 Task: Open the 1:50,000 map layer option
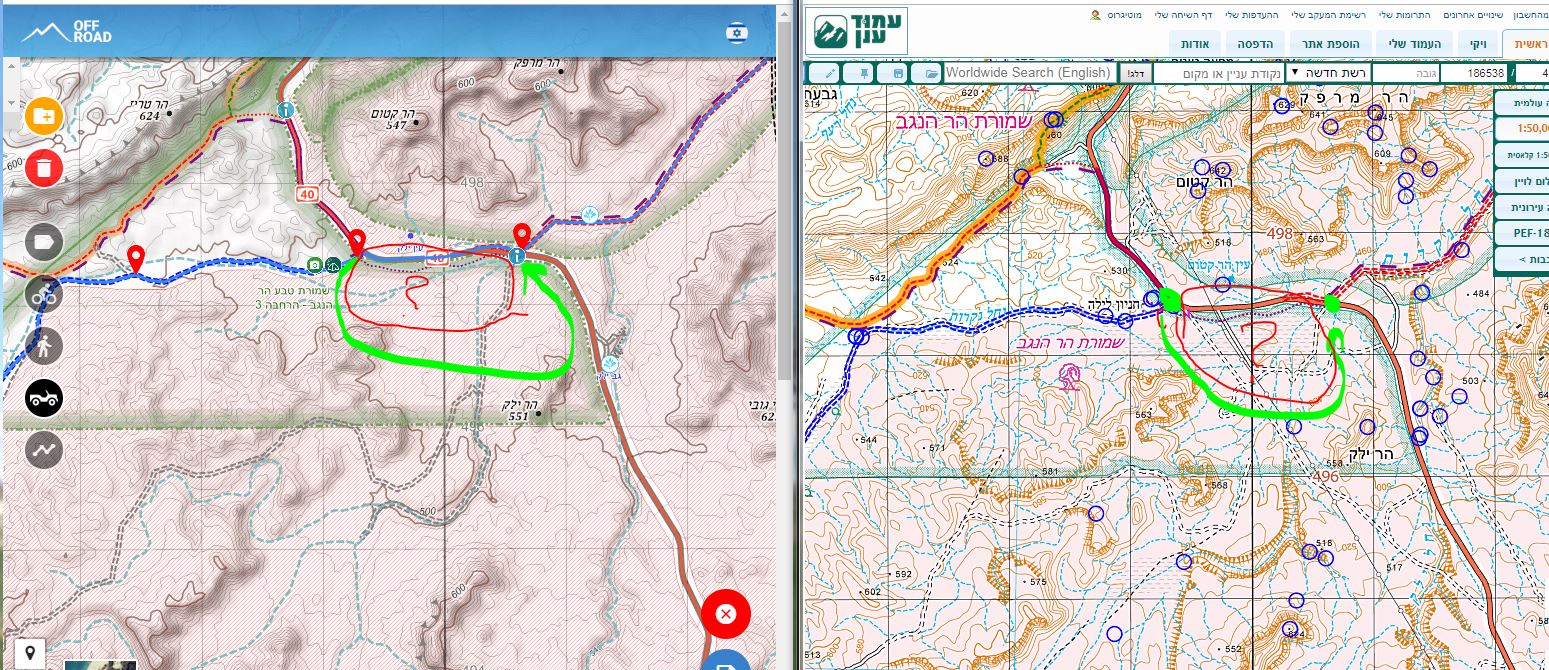tap(1521, 129)
